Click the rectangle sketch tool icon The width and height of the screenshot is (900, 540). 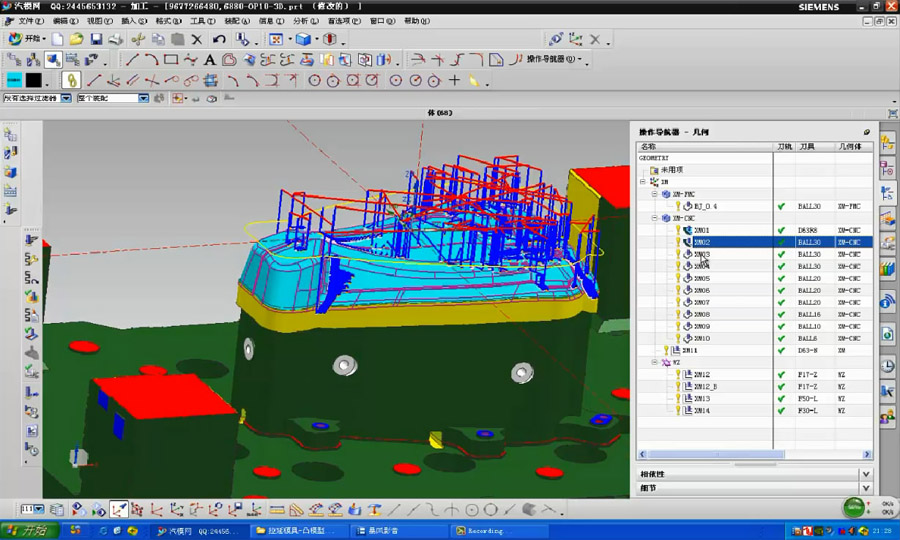point(171,60)
